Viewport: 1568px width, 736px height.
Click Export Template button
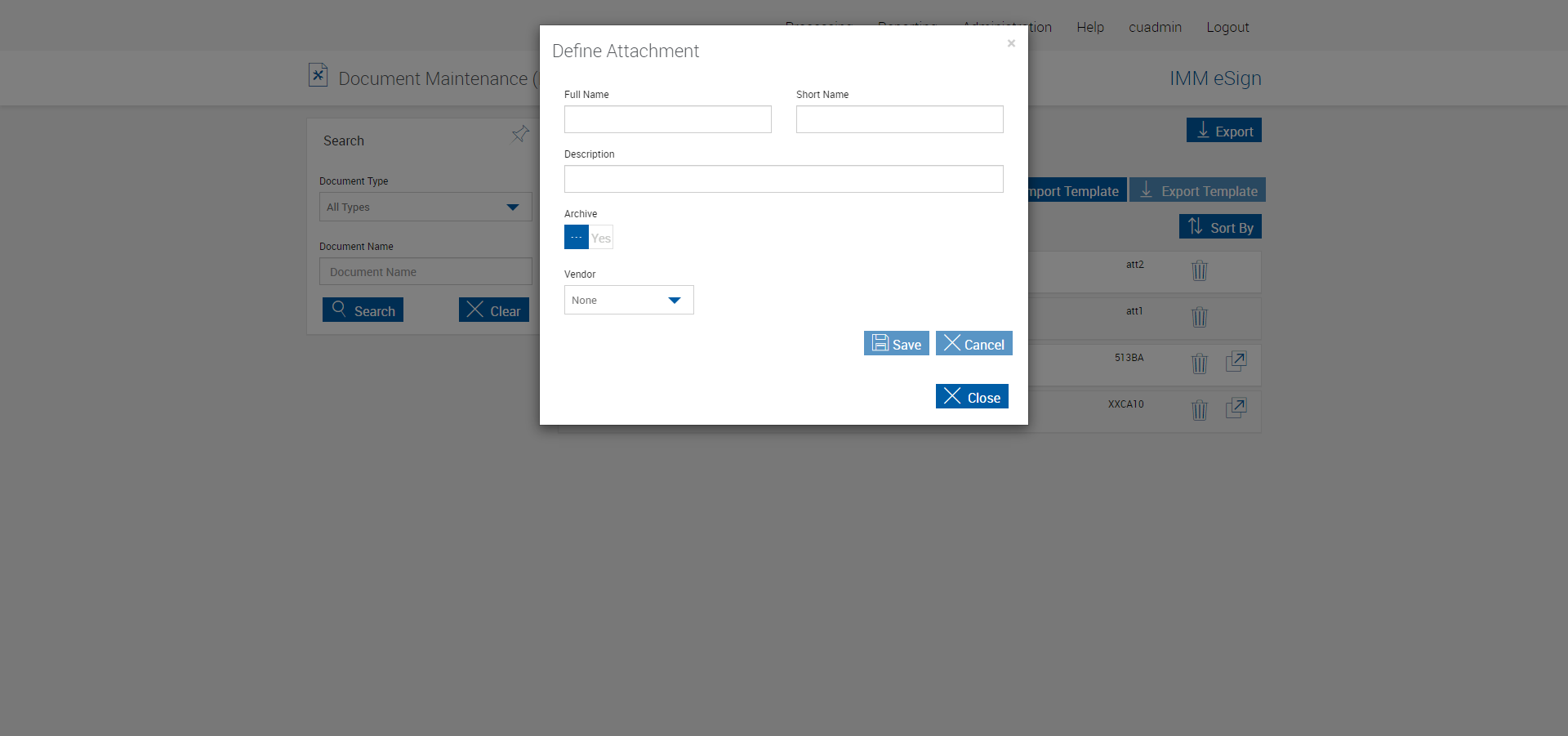coord(1197,190)
